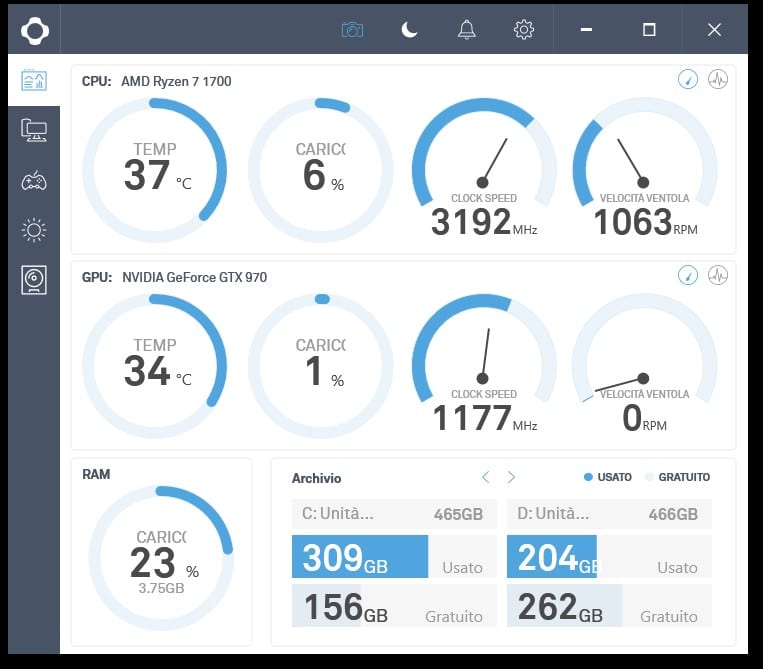
Task: Switch CPU panel to gauge view
Action: [688, 79]
